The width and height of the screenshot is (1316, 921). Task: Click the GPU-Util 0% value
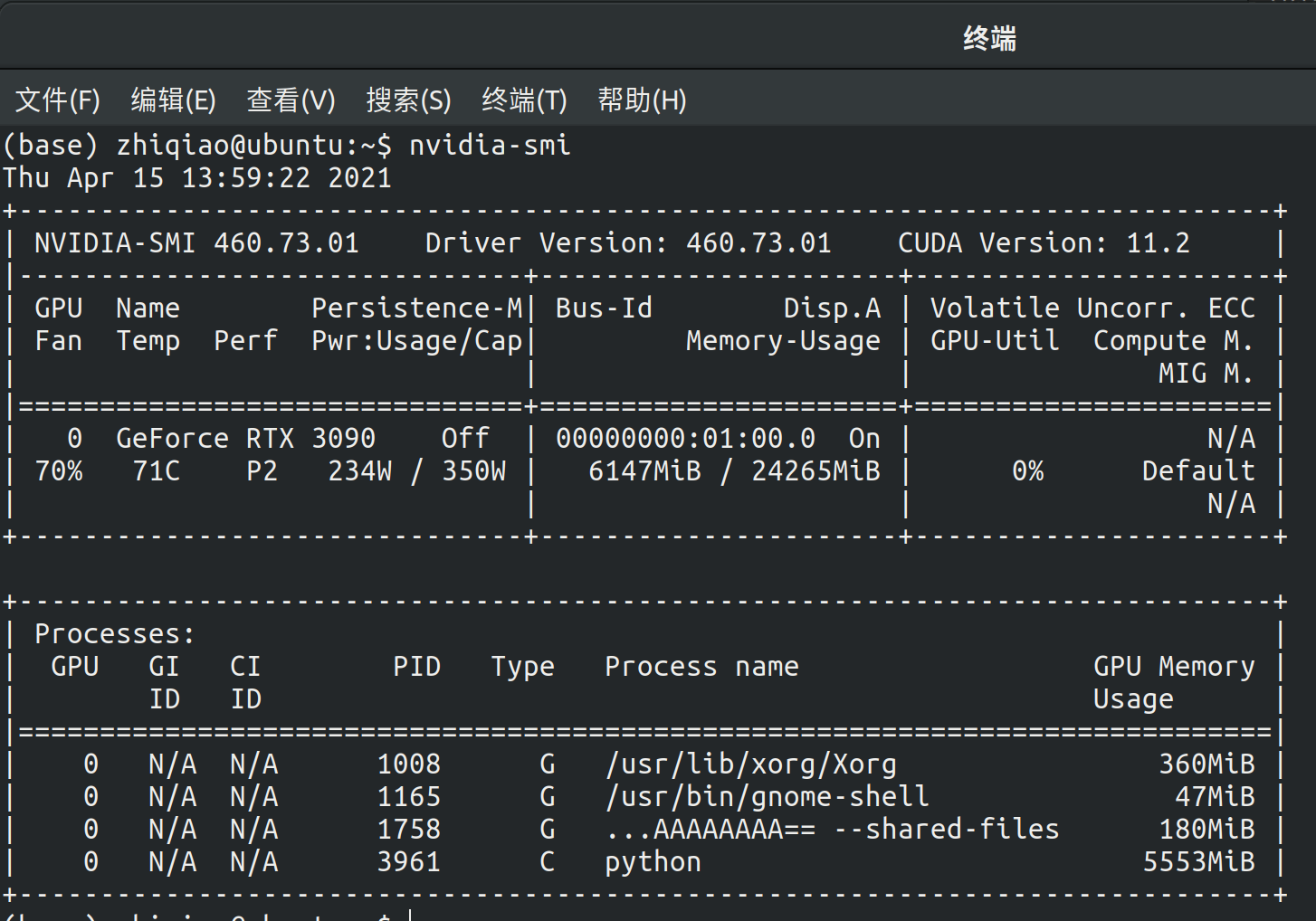pyautogui.click(x=1028, y=470)
